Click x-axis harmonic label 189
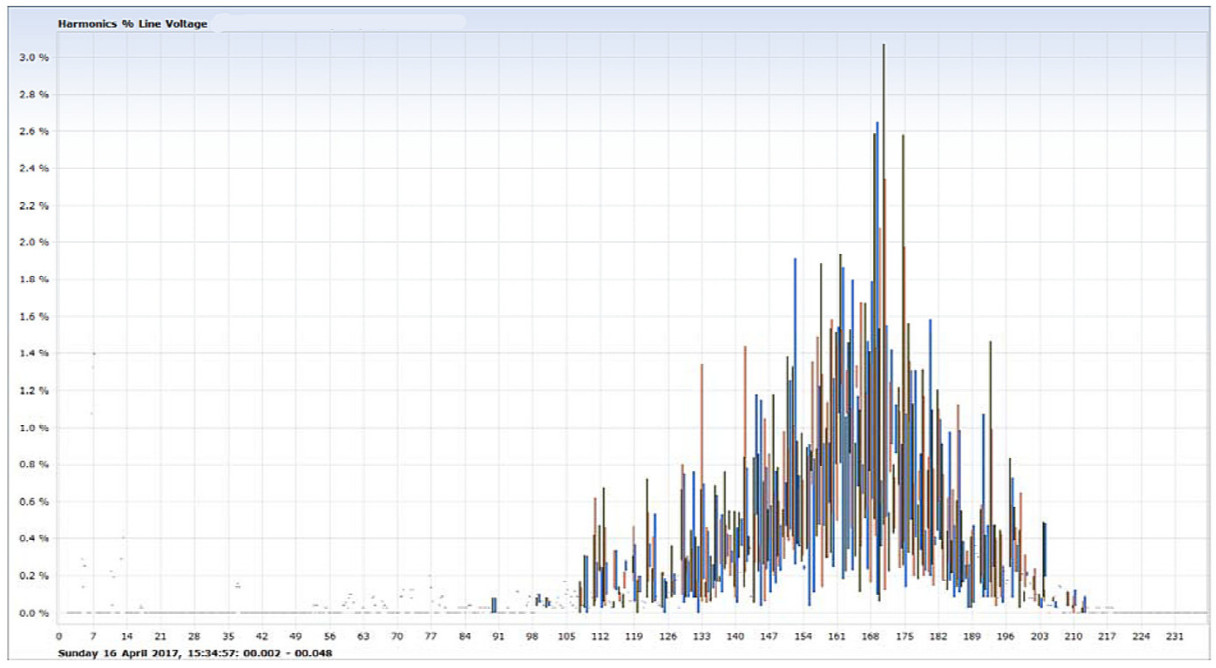The width and height of the screenshot is (1216, 668). click(972, 635)
